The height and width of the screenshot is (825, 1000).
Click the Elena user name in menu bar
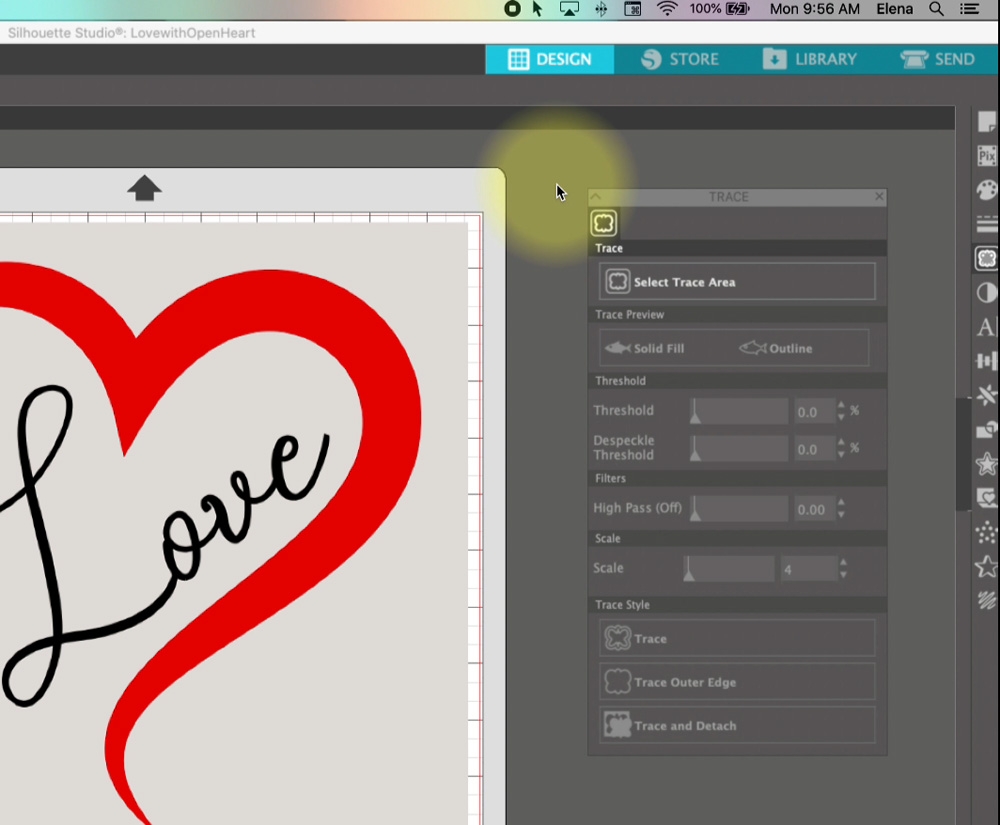point(894,9)
